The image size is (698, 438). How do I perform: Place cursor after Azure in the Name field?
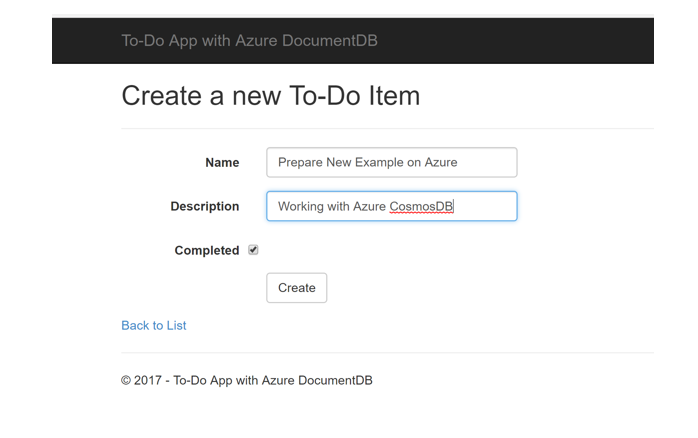[458, 162]
